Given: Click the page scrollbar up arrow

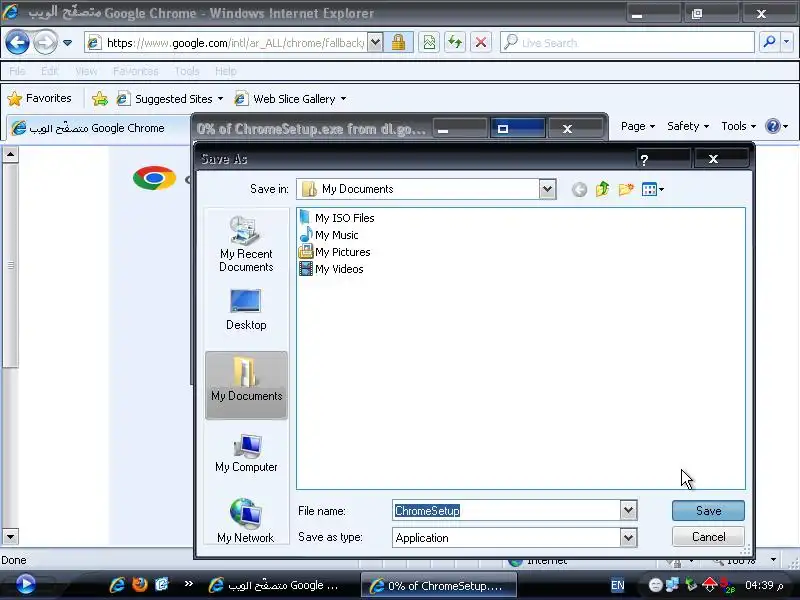Looking at the screenshot, I should coord(10,154).
